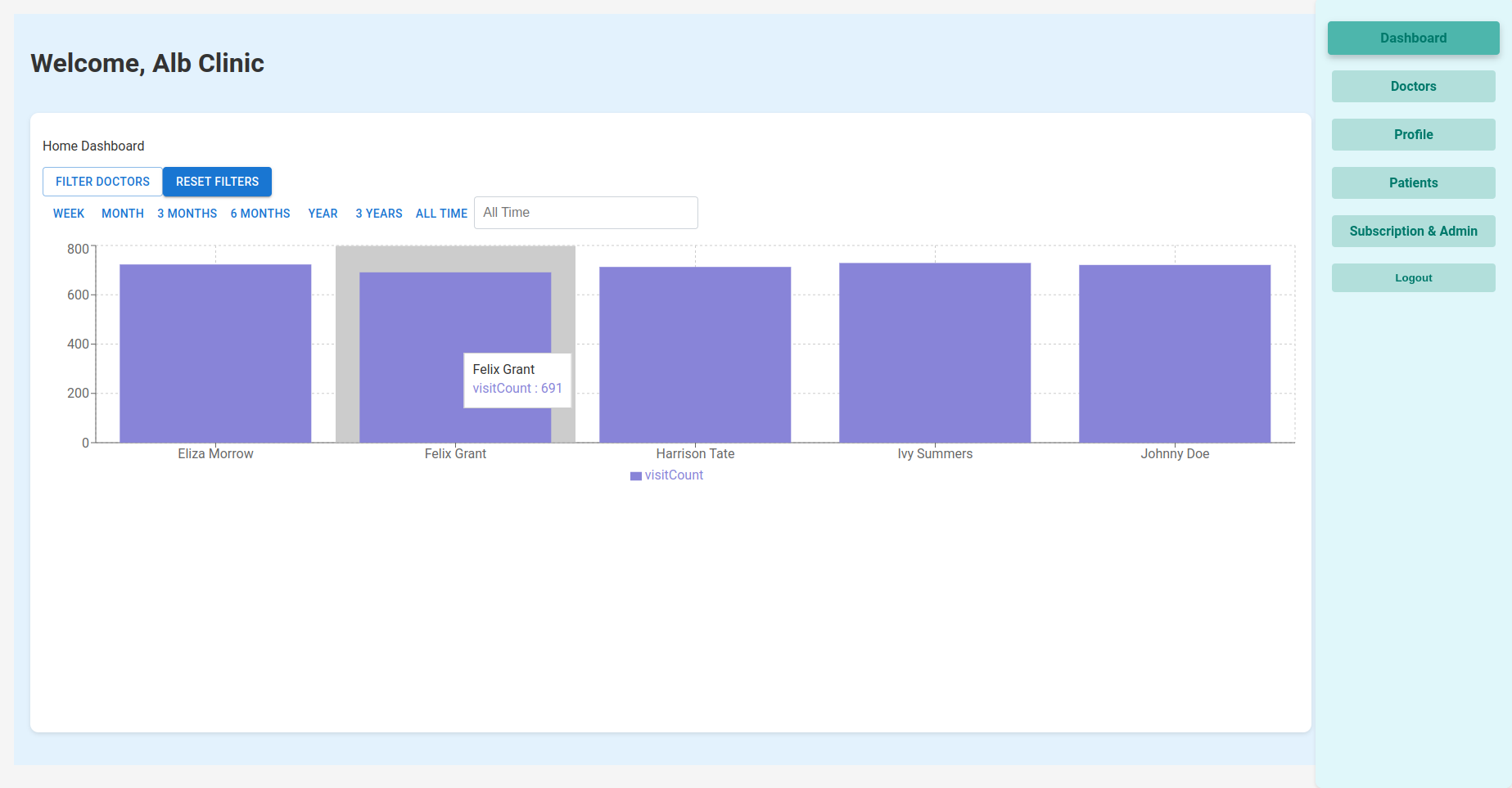The height and width of the screenshot is (788, 1512).
Task: Click the Ivy Summers axis label
Action: (x=935, y=454)
